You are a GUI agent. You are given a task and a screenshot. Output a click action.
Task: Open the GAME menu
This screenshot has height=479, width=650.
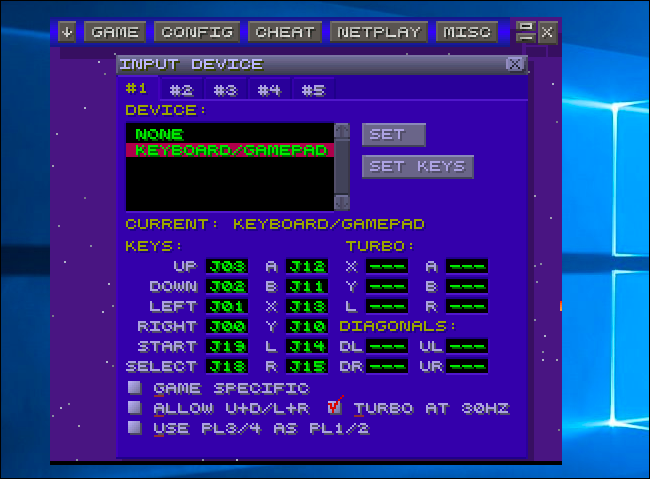click(x=115, y=32)
